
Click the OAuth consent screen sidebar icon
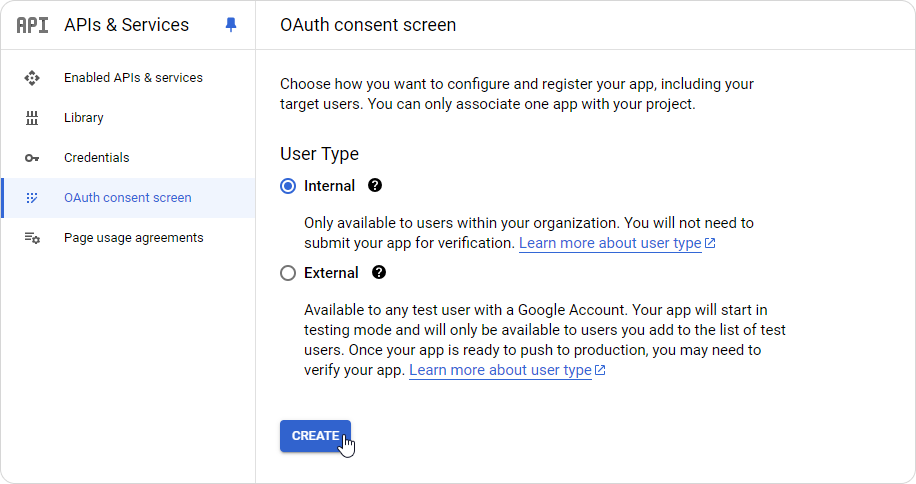point(32,198)
